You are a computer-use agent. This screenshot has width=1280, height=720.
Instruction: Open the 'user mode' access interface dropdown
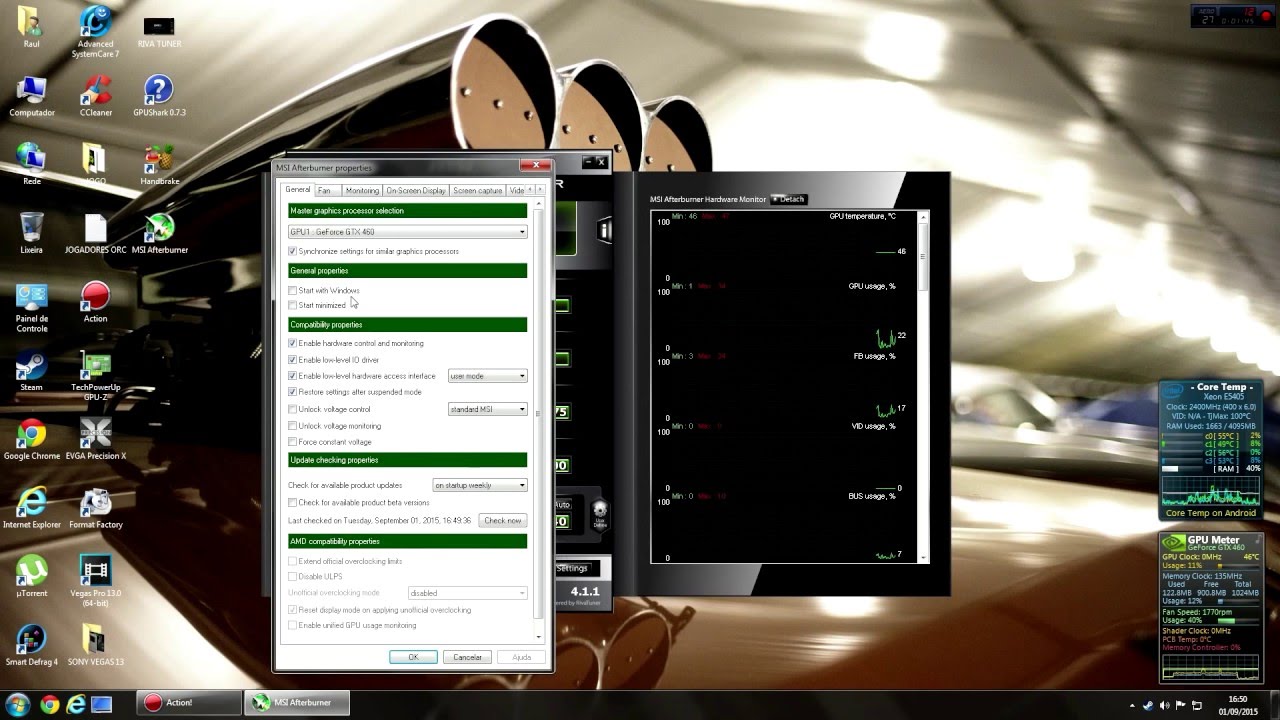[x=487, y=376]
